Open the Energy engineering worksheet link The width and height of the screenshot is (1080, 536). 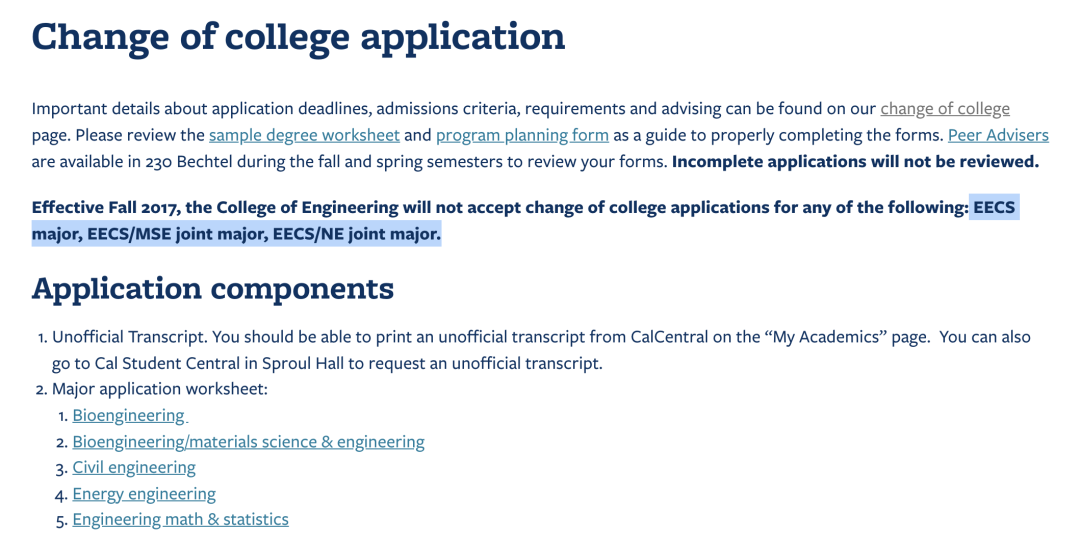point(144,494)
